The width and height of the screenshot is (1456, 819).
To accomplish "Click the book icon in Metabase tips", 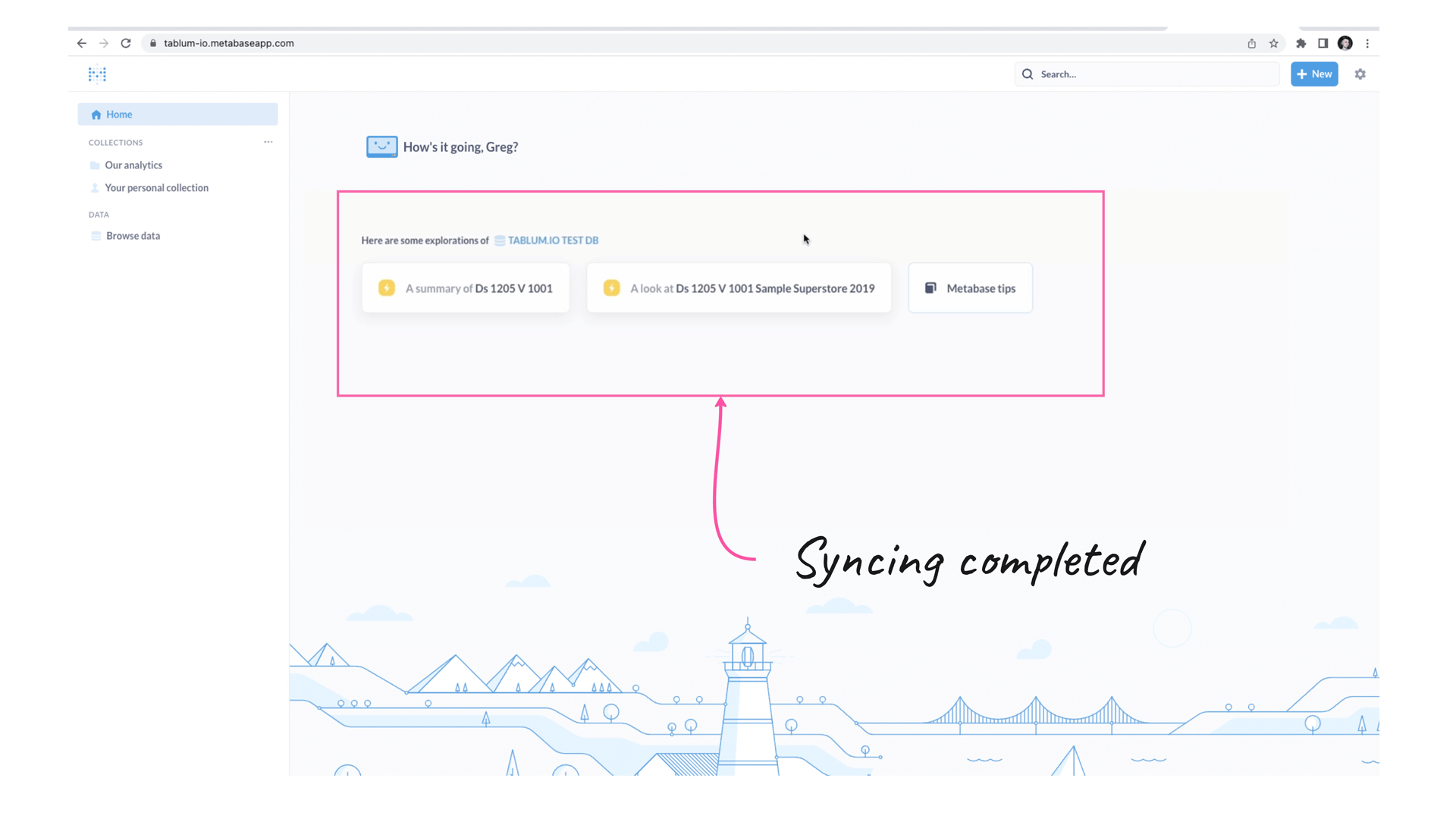I will coord(930,288).
